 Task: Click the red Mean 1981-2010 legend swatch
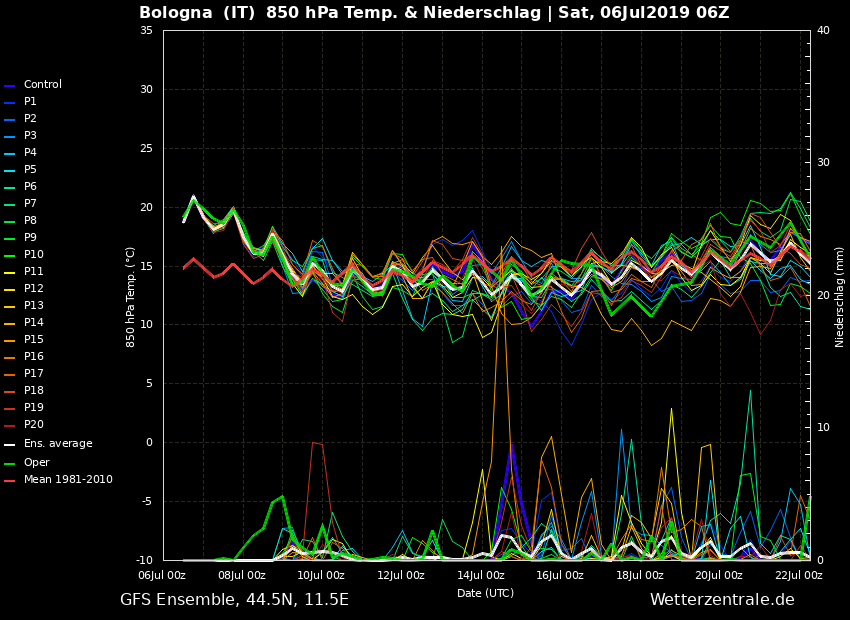[x=10, y=480]
